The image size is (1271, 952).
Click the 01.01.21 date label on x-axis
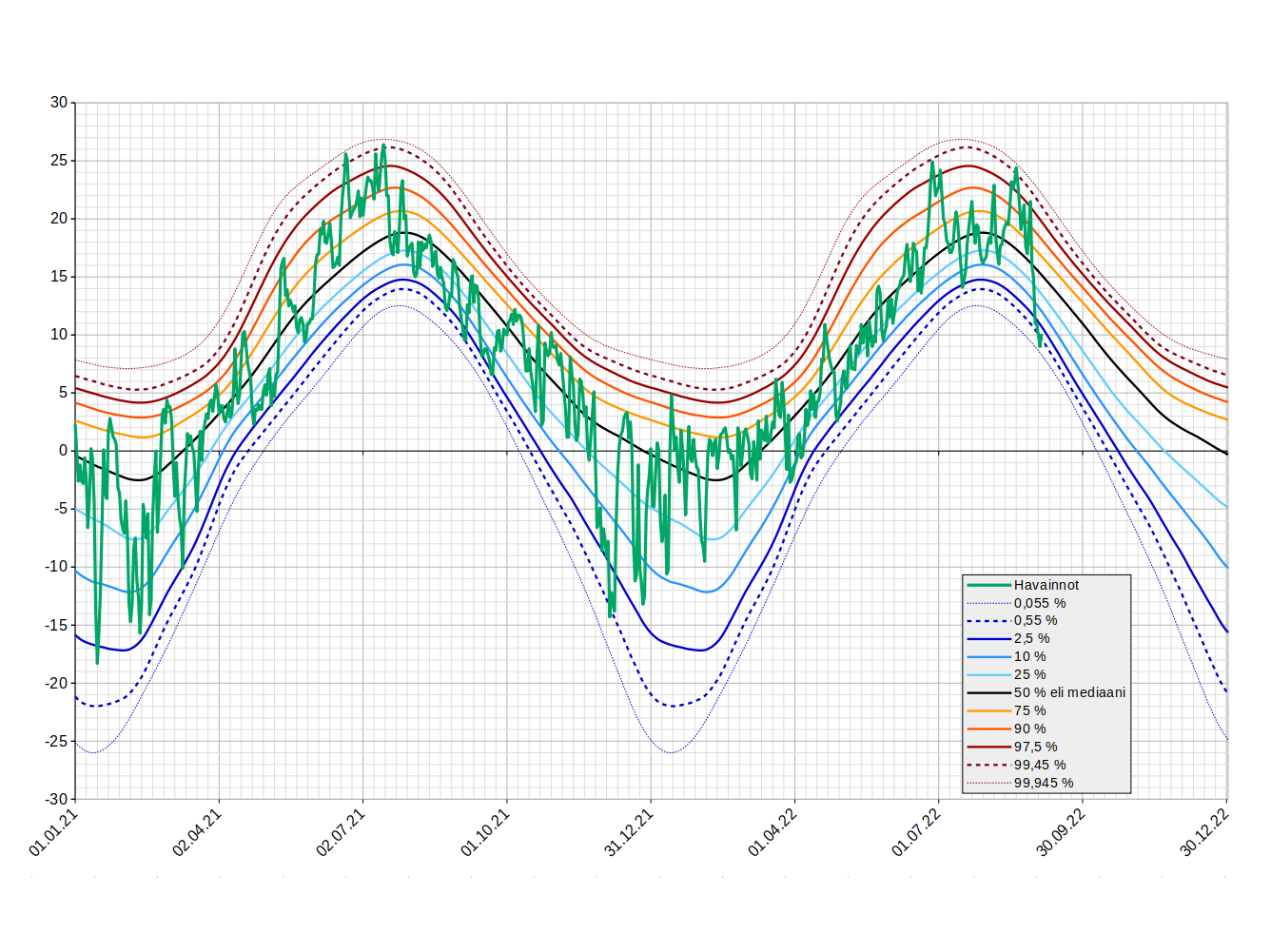[x=53, y=833]
